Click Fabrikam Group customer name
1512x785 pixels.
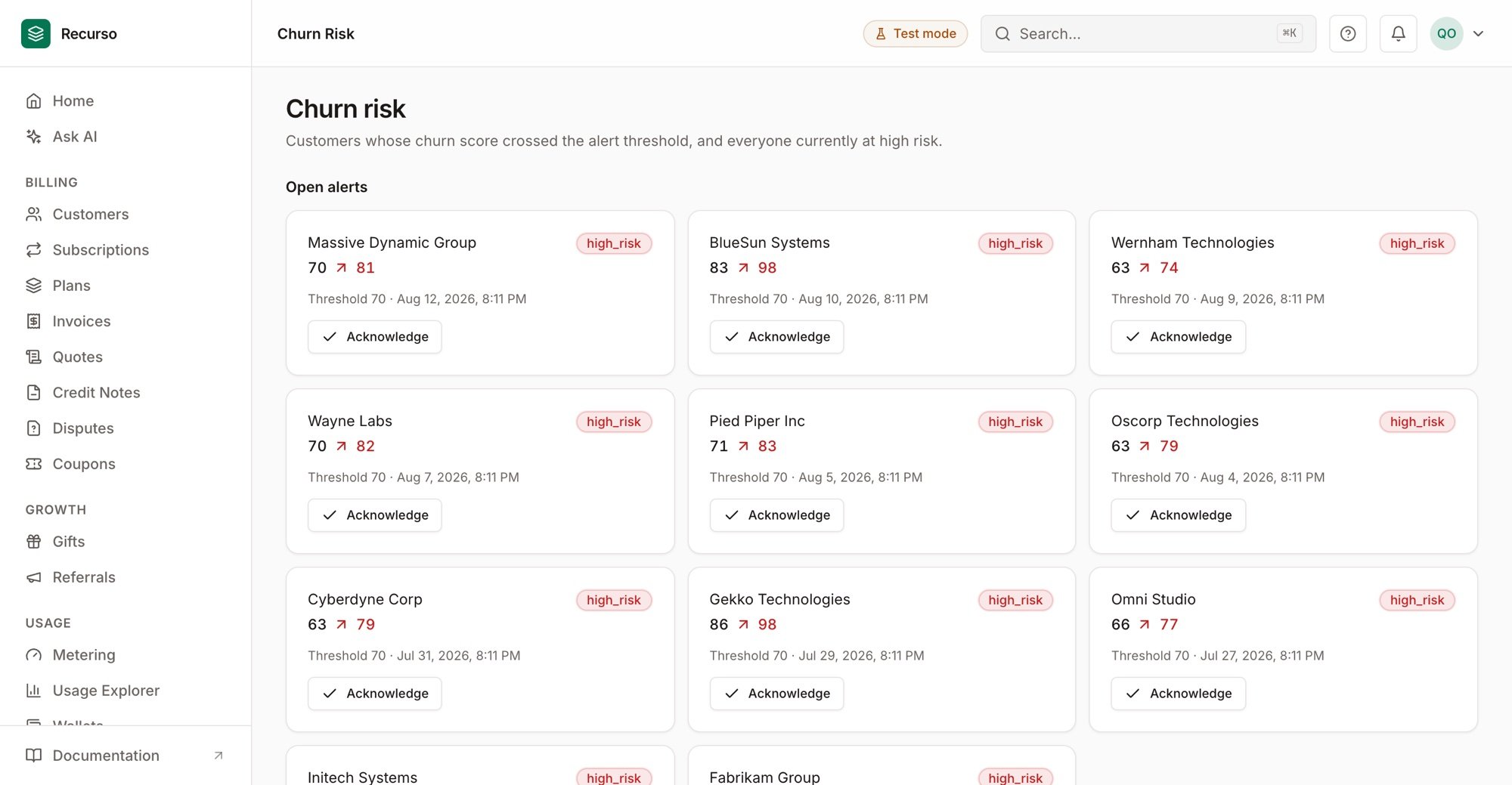coord(764,777)
